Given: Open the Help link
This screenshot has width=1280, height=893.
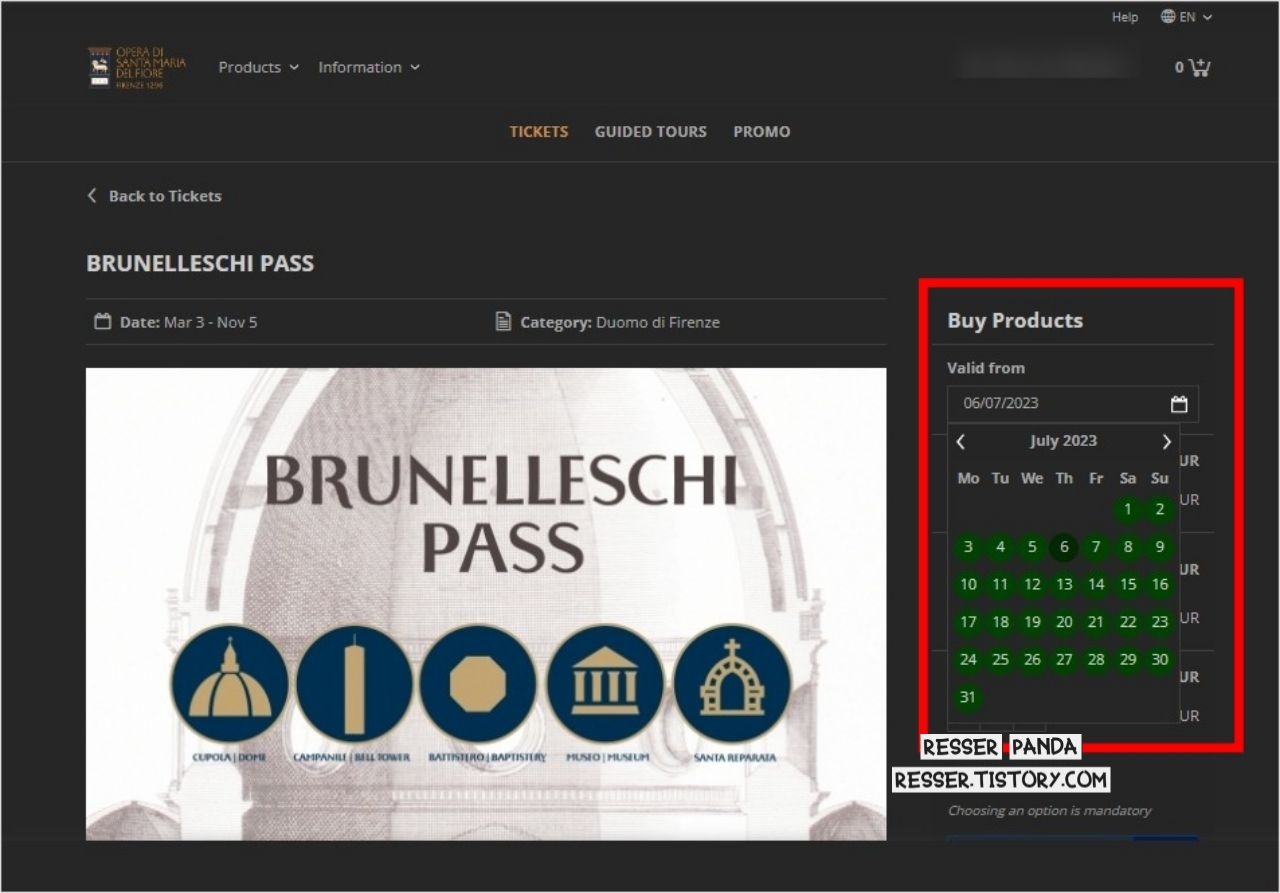Looking at the screenshot, I should tap(1125, 17).
